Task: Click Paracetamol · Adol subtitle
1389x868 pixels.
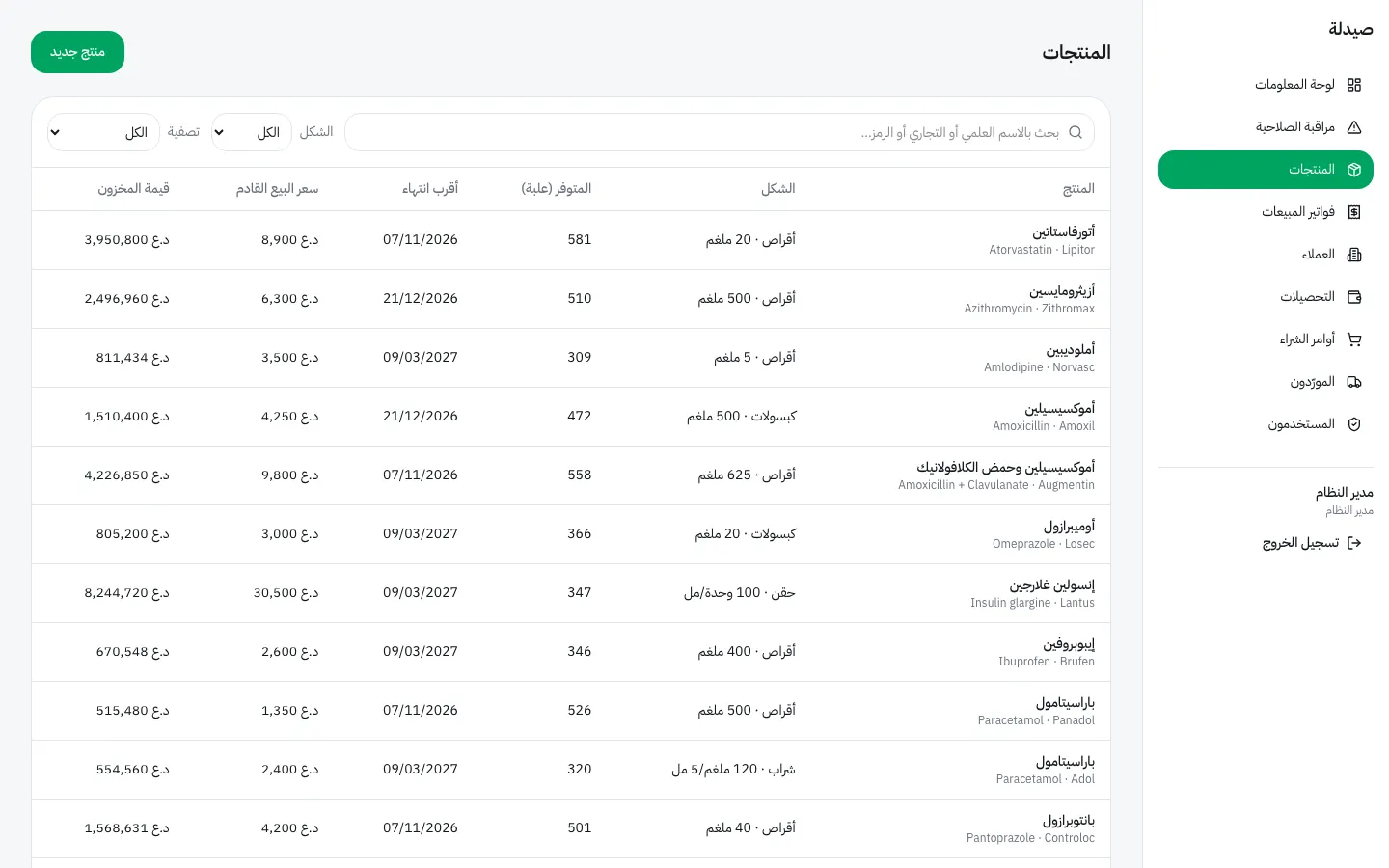Action: click(x=1046, y=779)
